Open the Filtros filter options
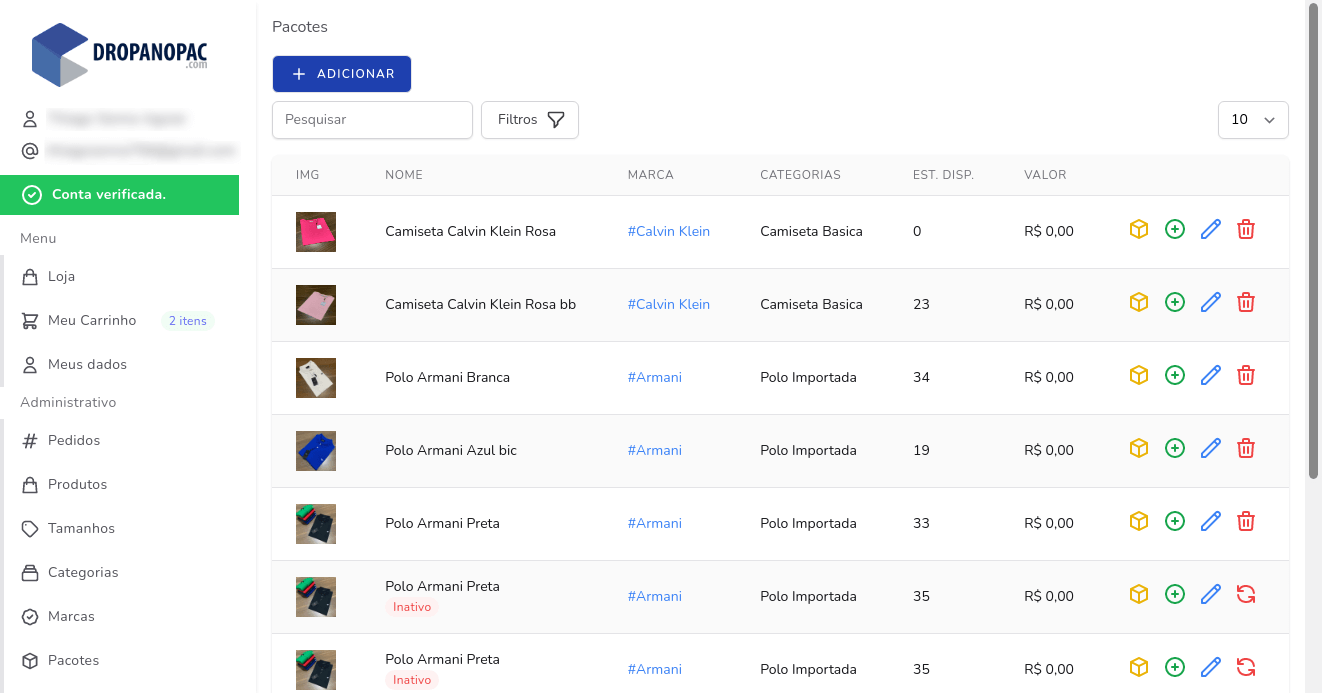The width and height of the screenshot is (1322, 693). tap(530, 120)
